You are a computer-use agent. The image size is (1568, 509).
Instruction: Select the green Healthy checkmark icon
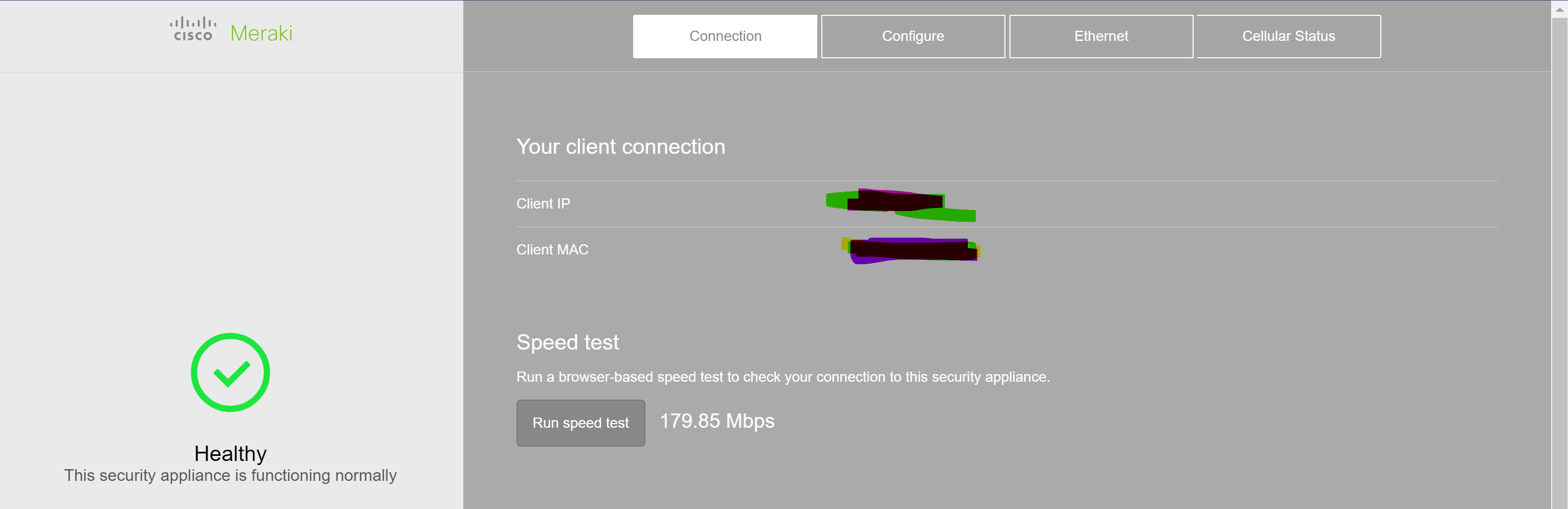[230, 373]
